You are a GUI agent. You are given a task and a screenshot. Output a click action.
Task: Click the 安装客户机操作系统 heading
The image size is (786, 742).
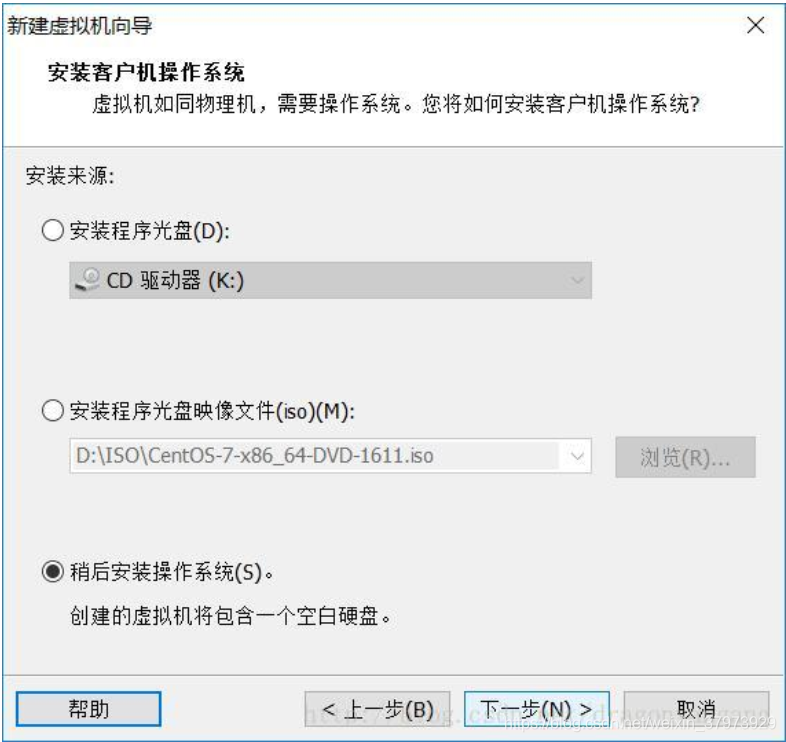[x=146, y=73]
